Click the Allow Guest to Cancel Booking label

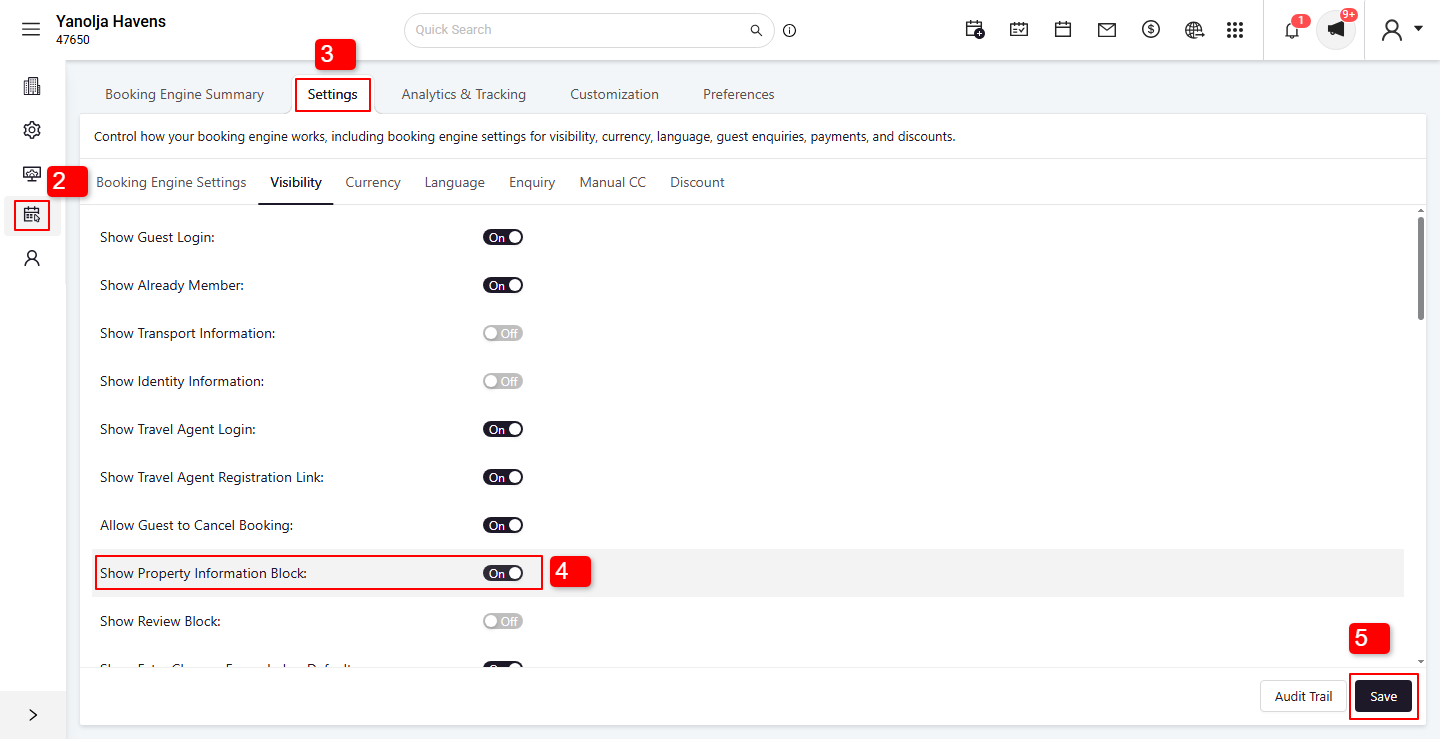click(x=196, y=525)
